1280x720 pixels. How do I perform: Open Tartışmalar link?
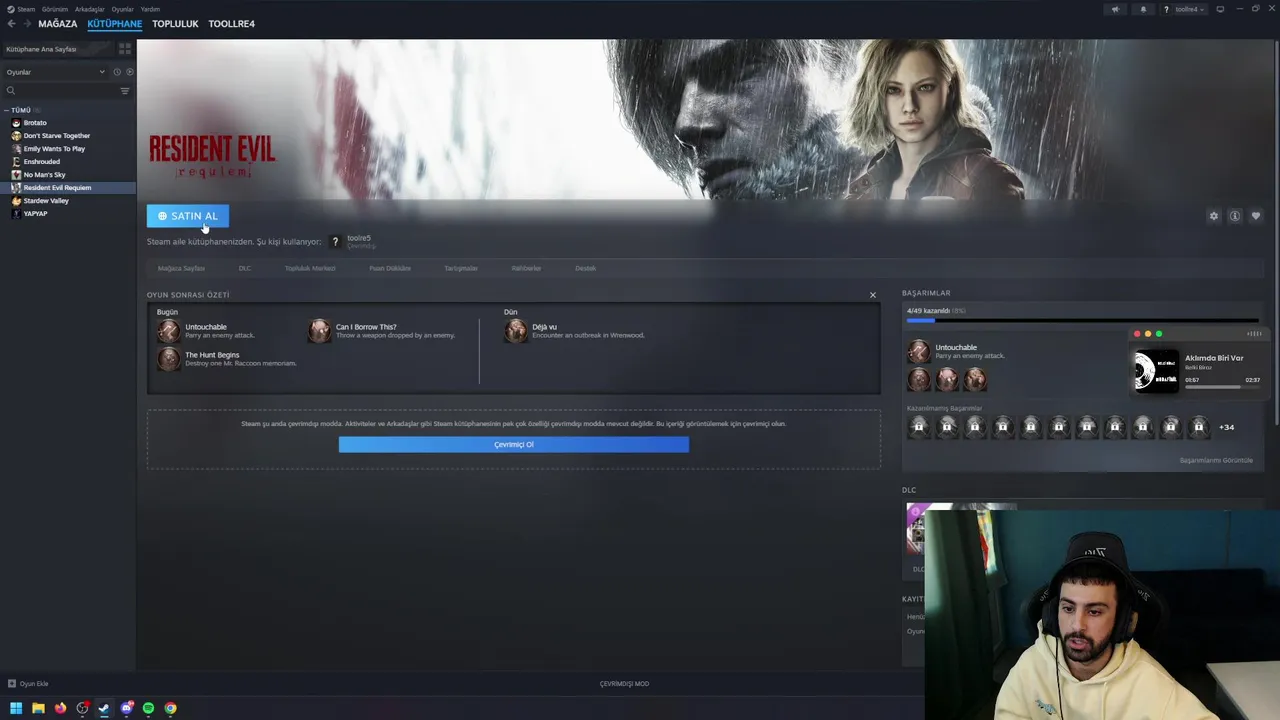pyautogui.click(x=461, y=268)
